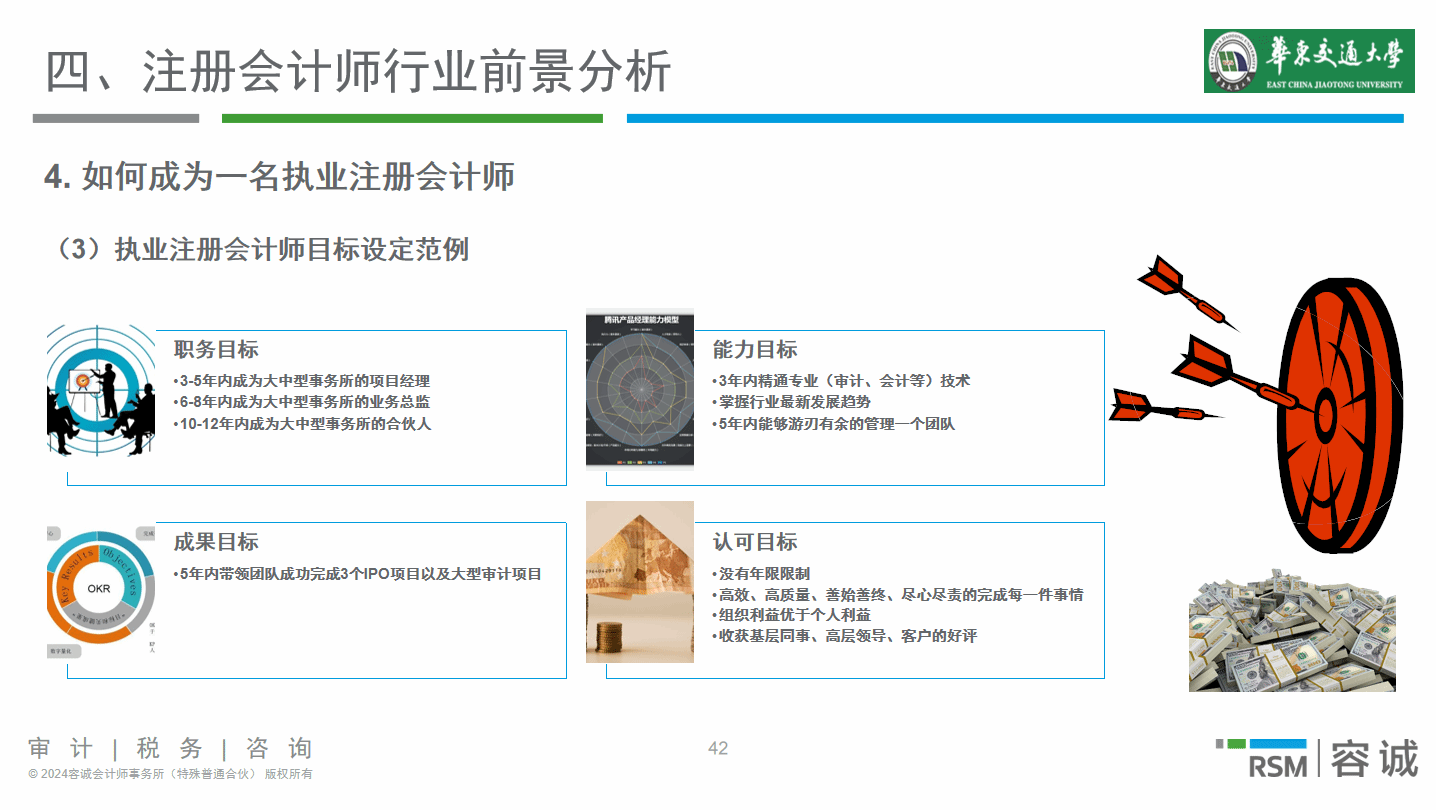Select the topmost red dart
The image size is (1436, 810).
(x=1183, y=288)
